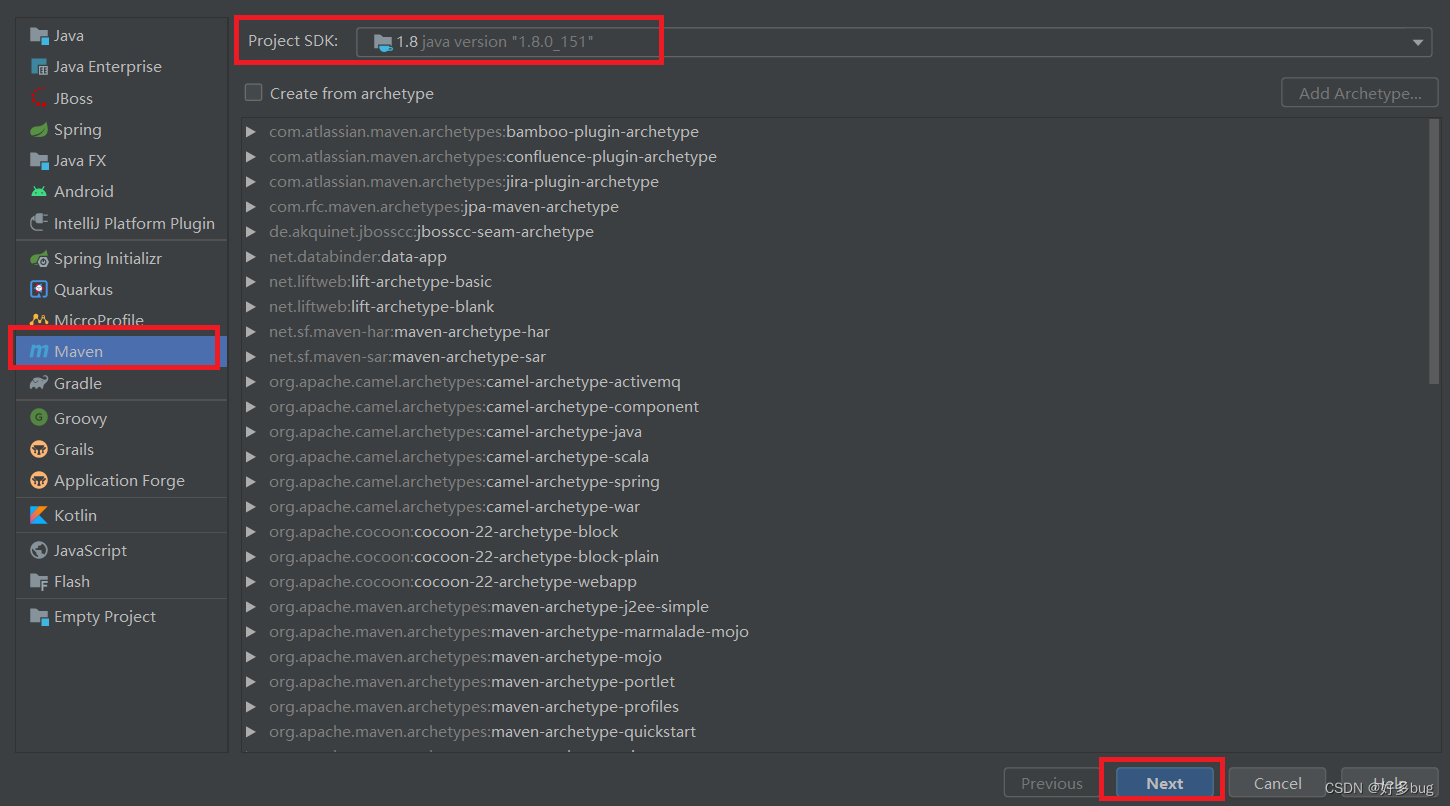Select lift-archetype-blank row
This screenshot has width=1450, height=806.
[835, 307]
